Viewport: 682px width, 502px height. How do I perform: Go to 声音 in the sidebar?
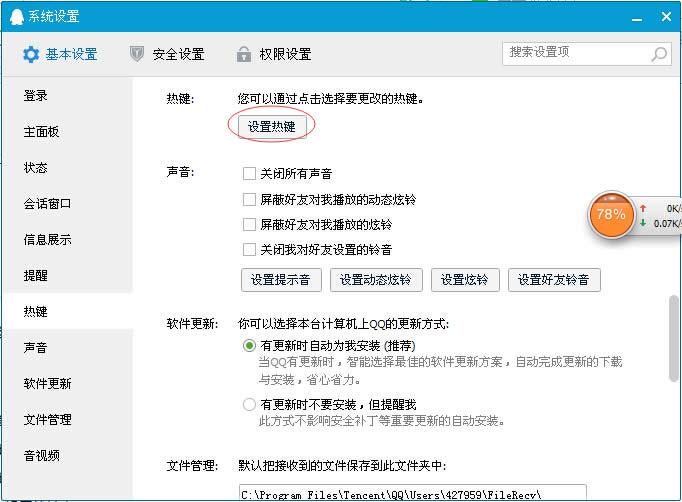36,348
